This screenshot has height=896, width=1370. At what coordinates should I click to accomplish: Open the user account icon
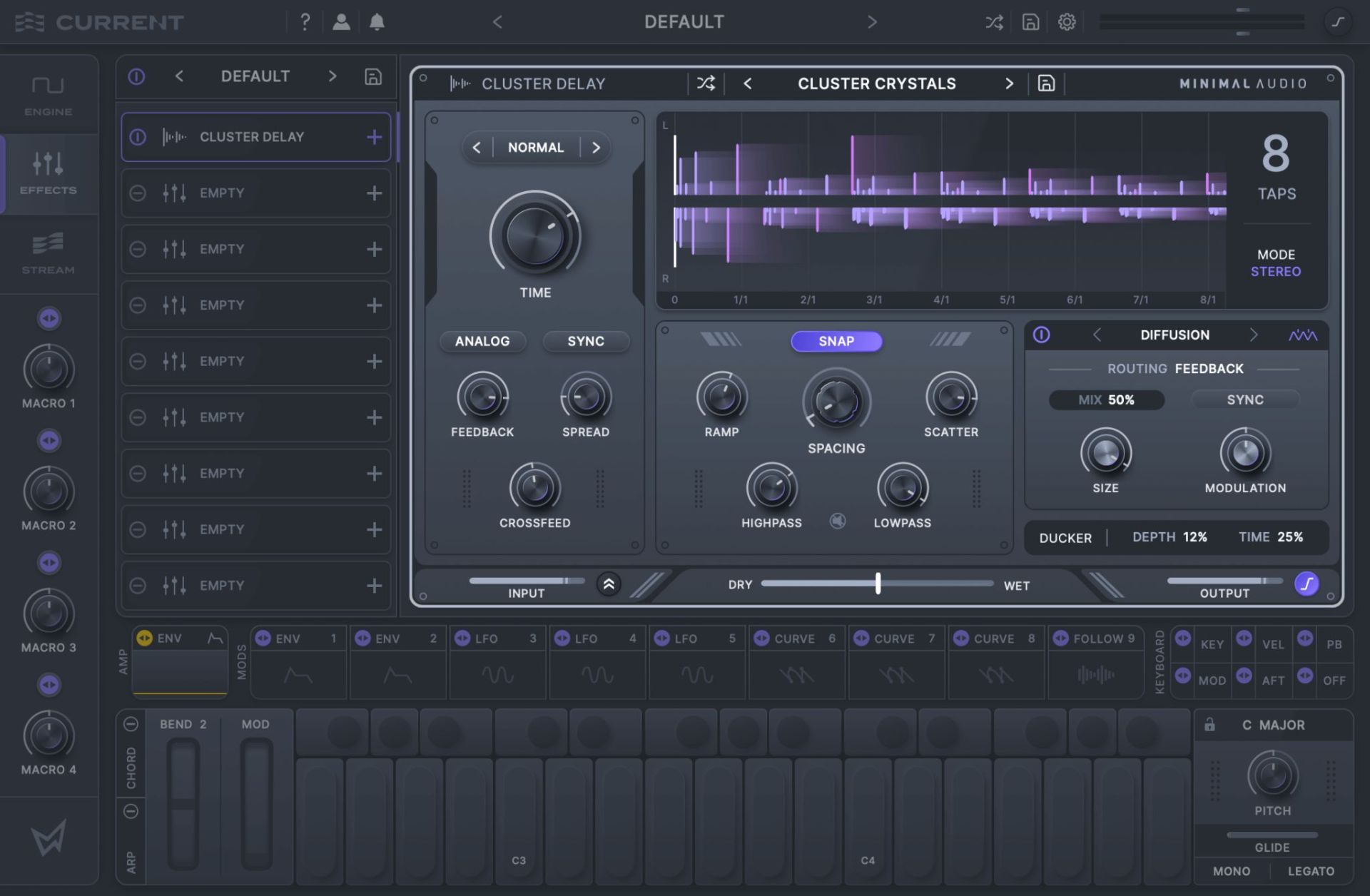pos(341,22)
